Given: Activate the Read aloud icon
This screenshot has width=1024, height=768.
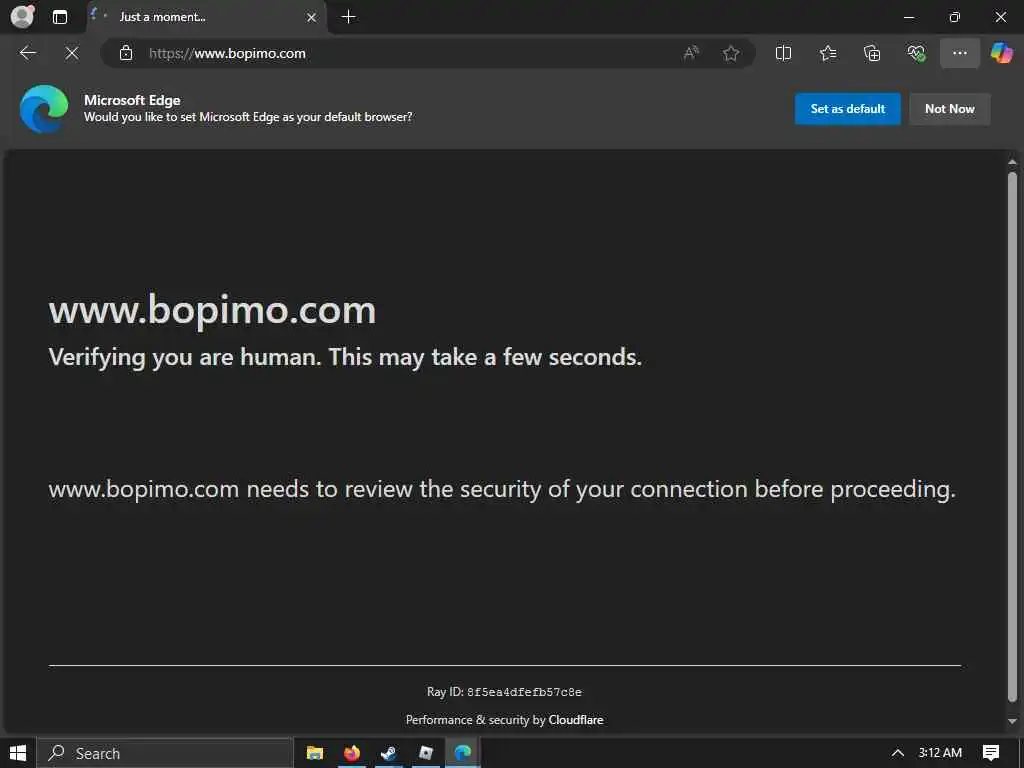Looking at the screenshot, I should pos(691,53).
